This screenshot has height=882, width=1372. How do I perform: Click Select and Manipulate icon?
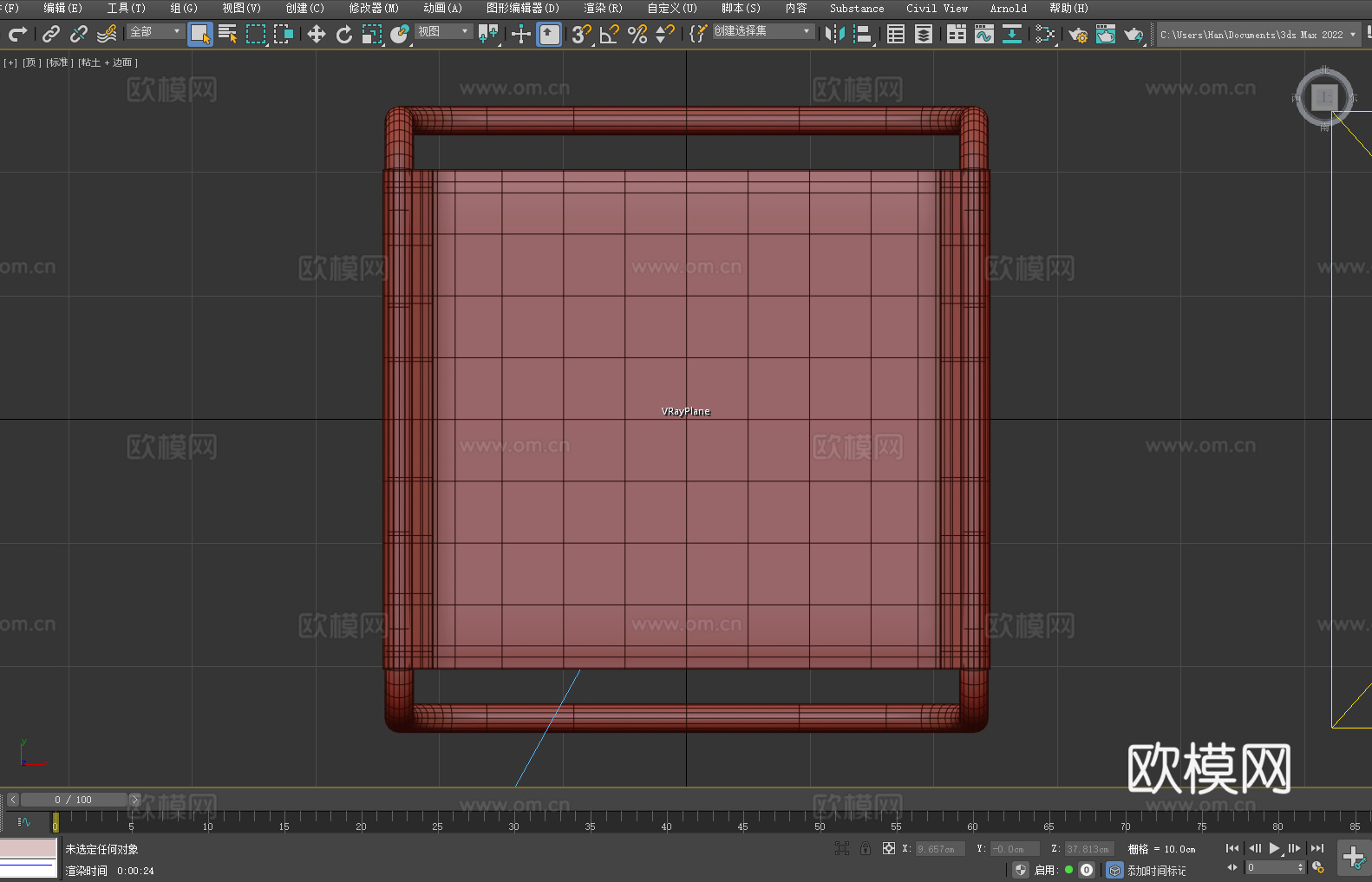click(x=521, y=34)
